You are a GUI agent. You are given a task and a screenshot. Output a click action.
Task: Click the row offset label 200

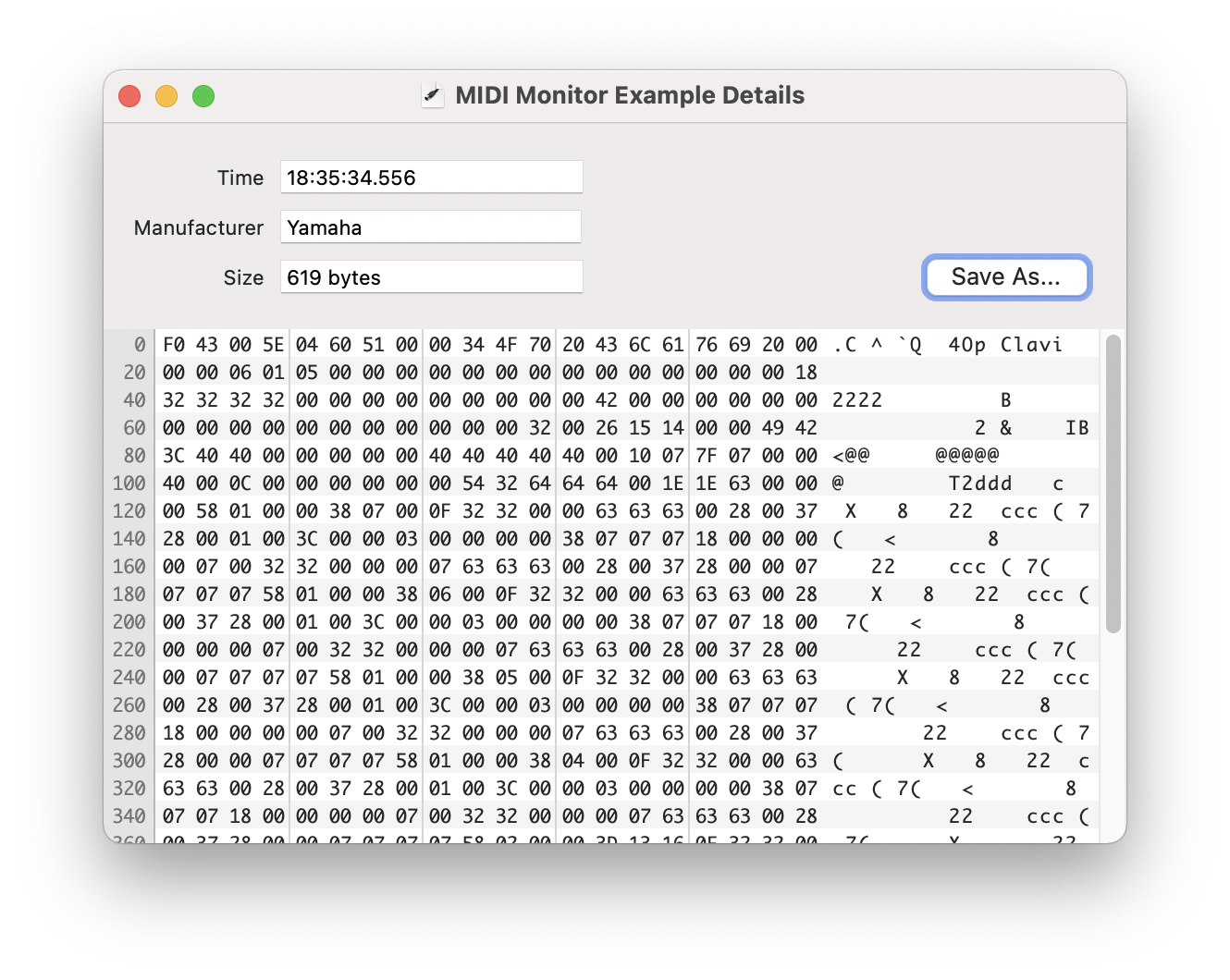pyautogui.click(x=129, y=622)
